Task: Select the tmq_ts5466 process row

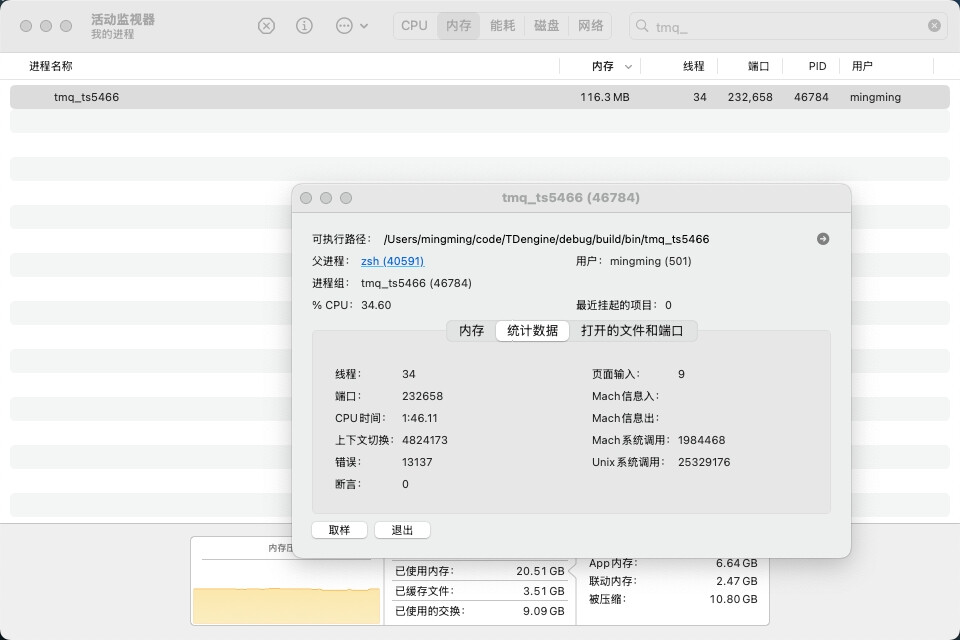Action: (300, 97)
